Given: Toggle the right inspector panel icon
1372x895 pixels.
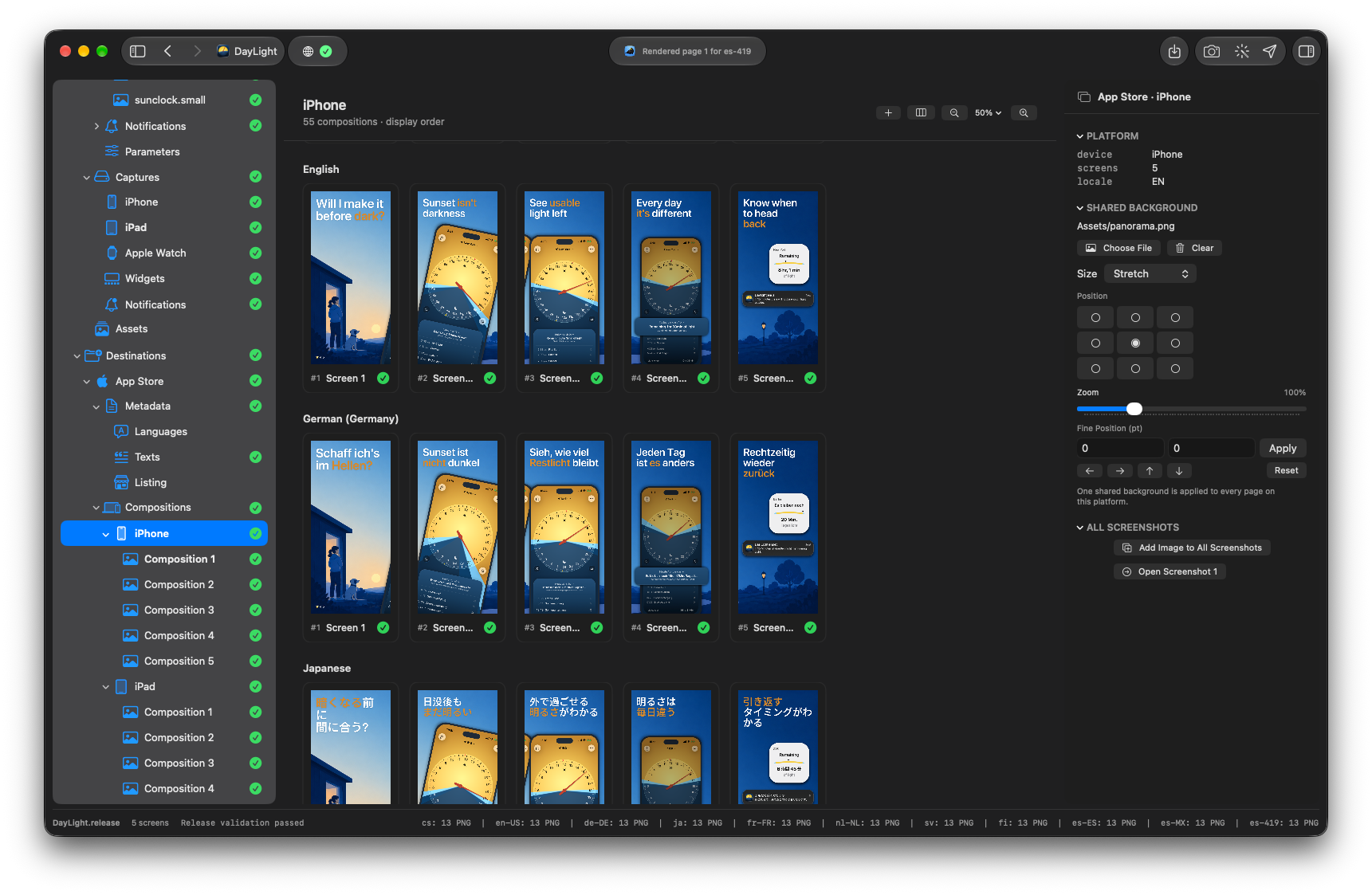Looking at the screenshot, I should pos(1306,51).
